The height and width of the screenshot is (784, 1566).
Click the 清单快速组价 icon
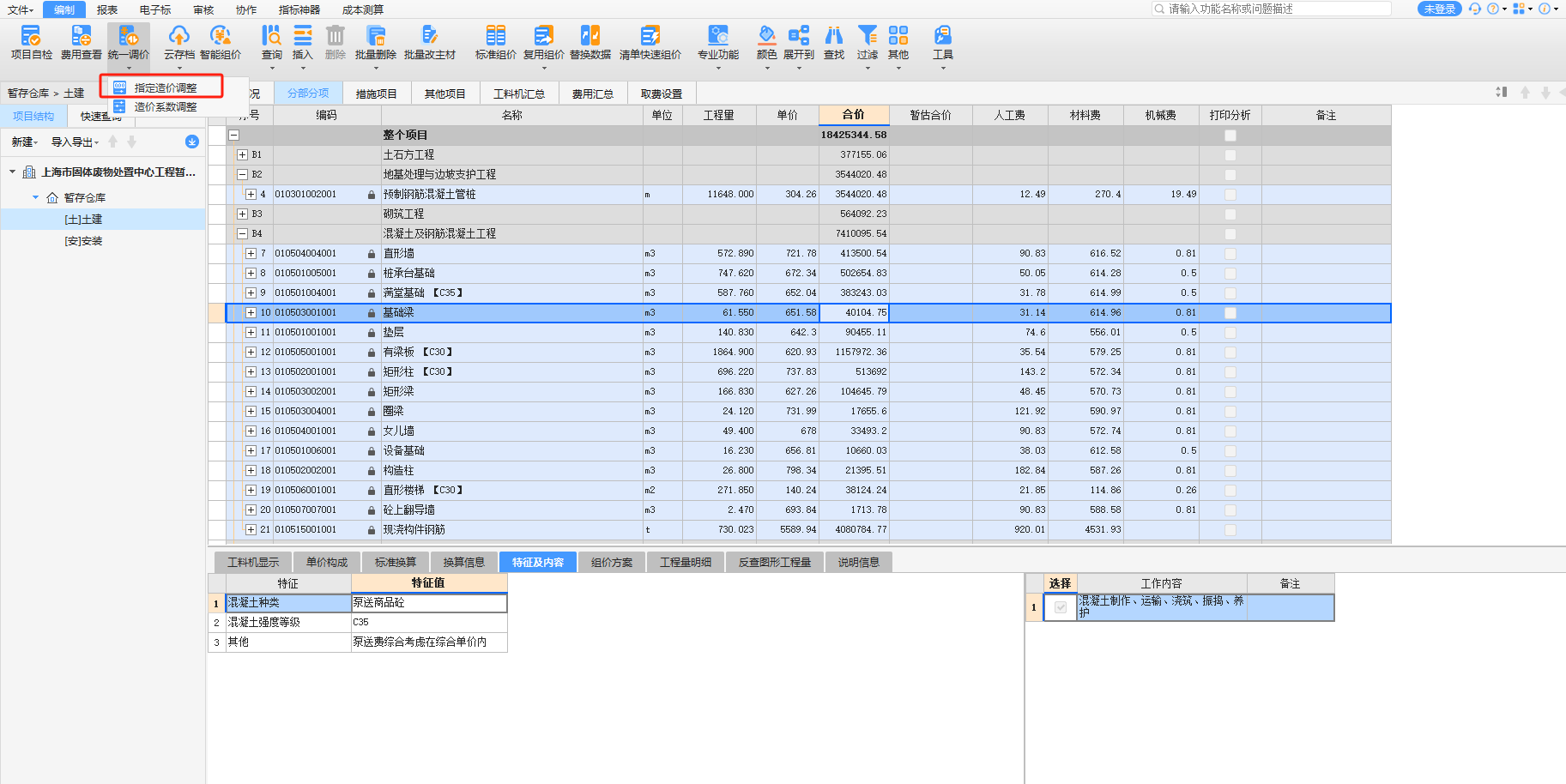click(x=650, y=35)
